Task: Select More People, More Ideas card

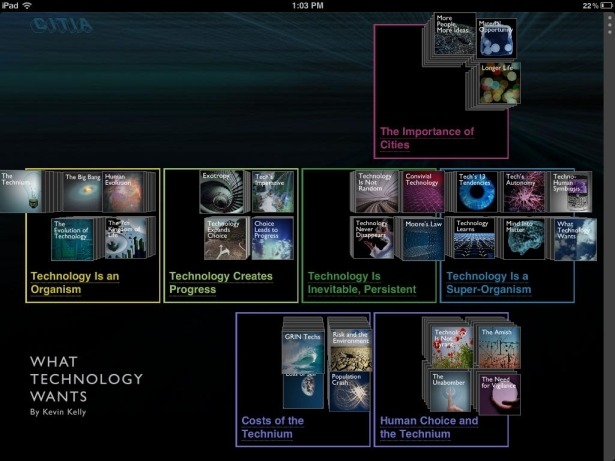Action: 452,38
